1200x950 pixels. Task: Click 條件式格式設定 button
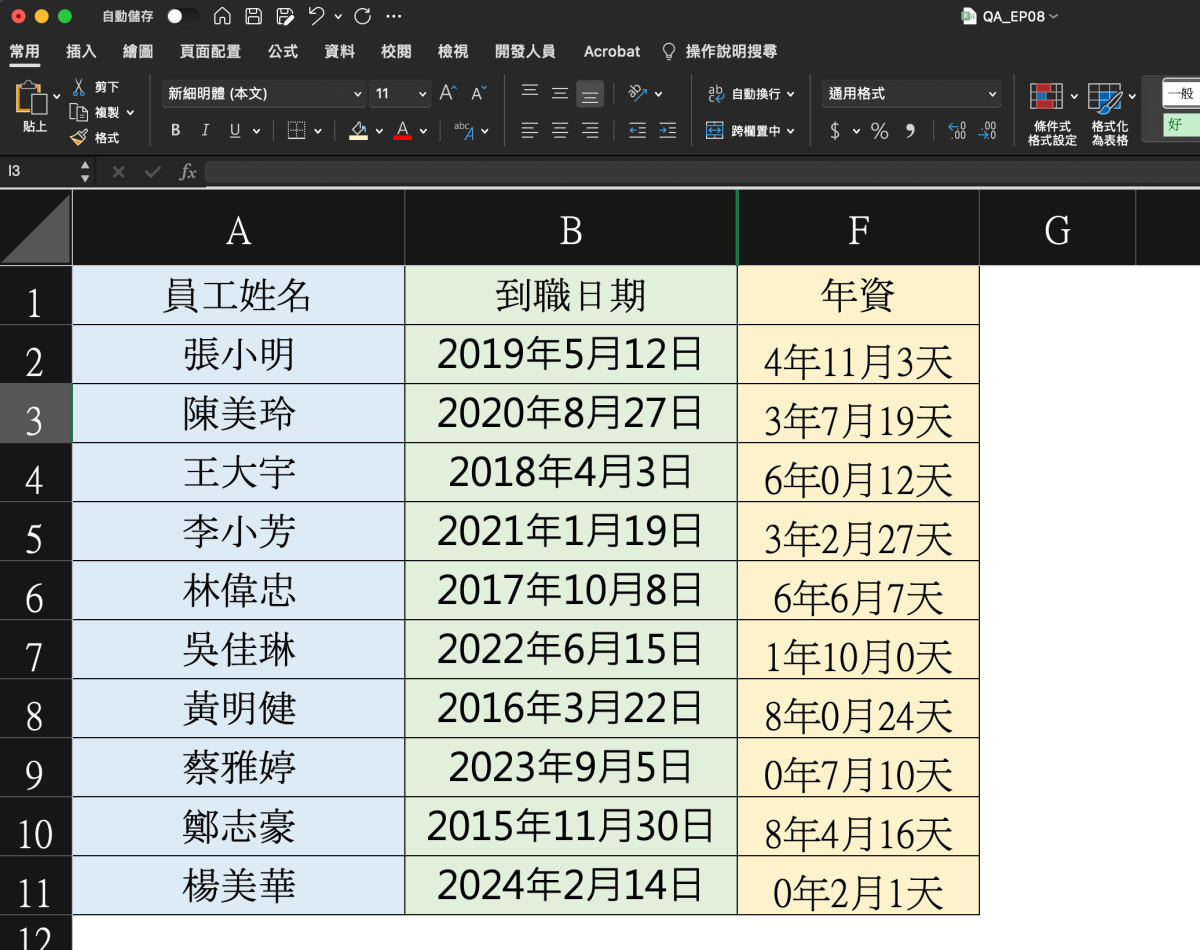(x=1052, y=115)
